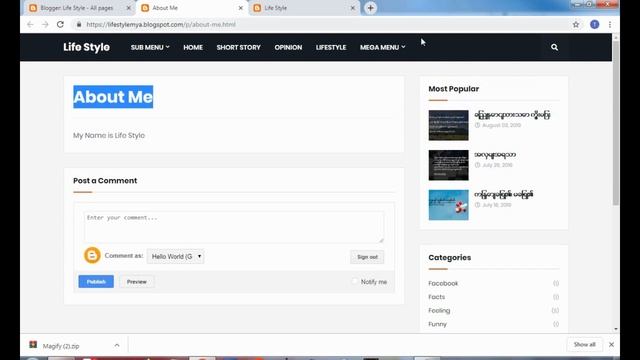Toggle the Notify me checkbox

[x=355, y=282]
